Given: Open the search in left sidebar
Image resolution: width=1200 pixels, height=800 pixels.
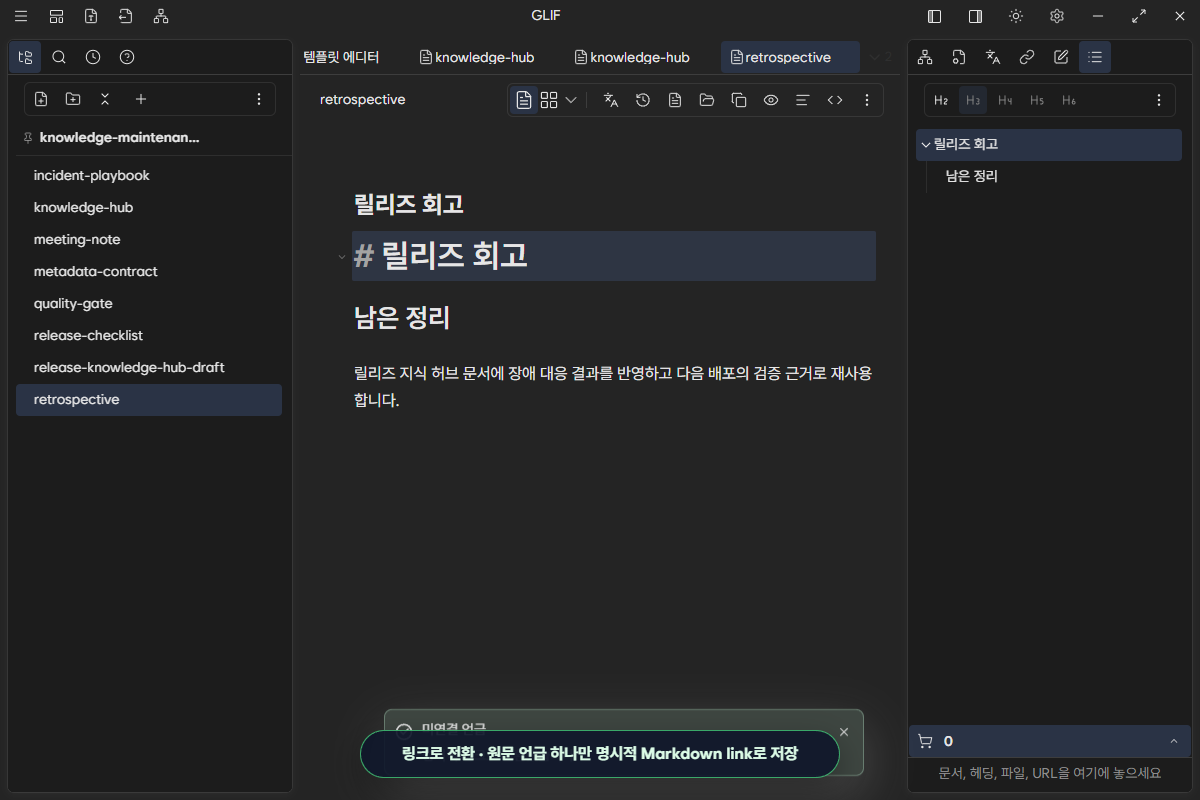Looking at the screenshot, I should click(59, 57).
